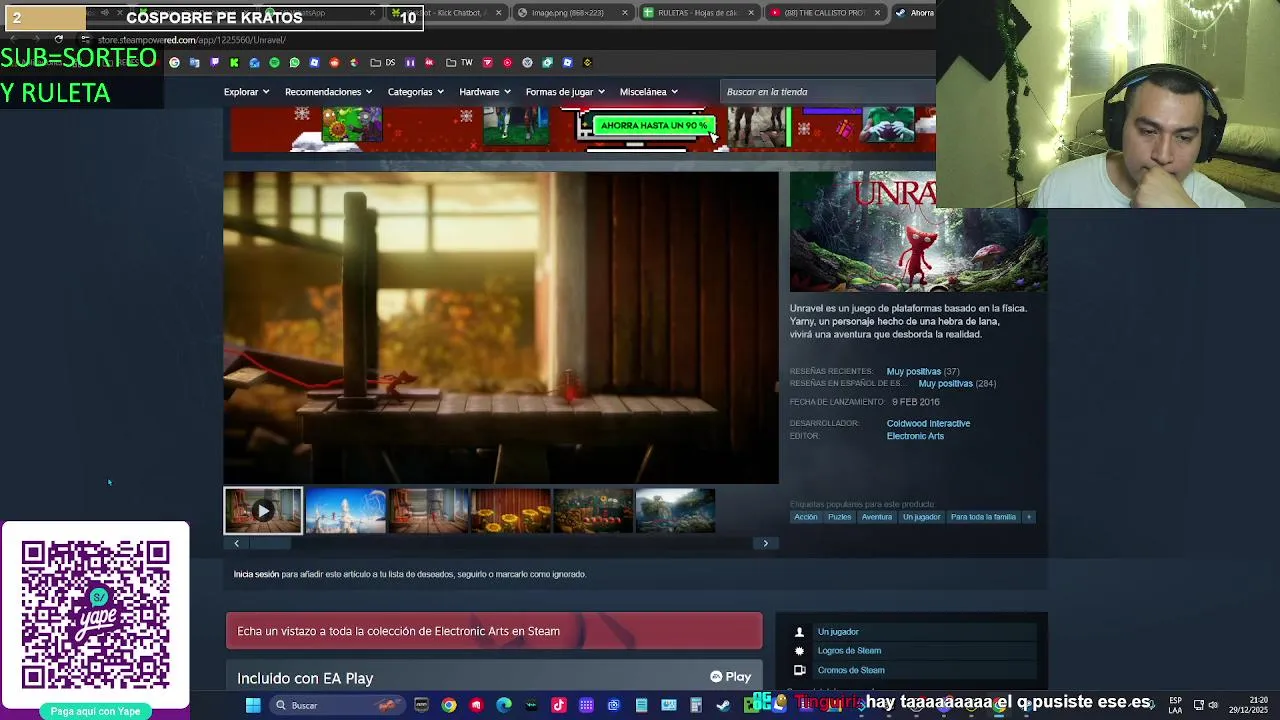
Task: Click the browser address bar URL
Action: coord(190,40)
